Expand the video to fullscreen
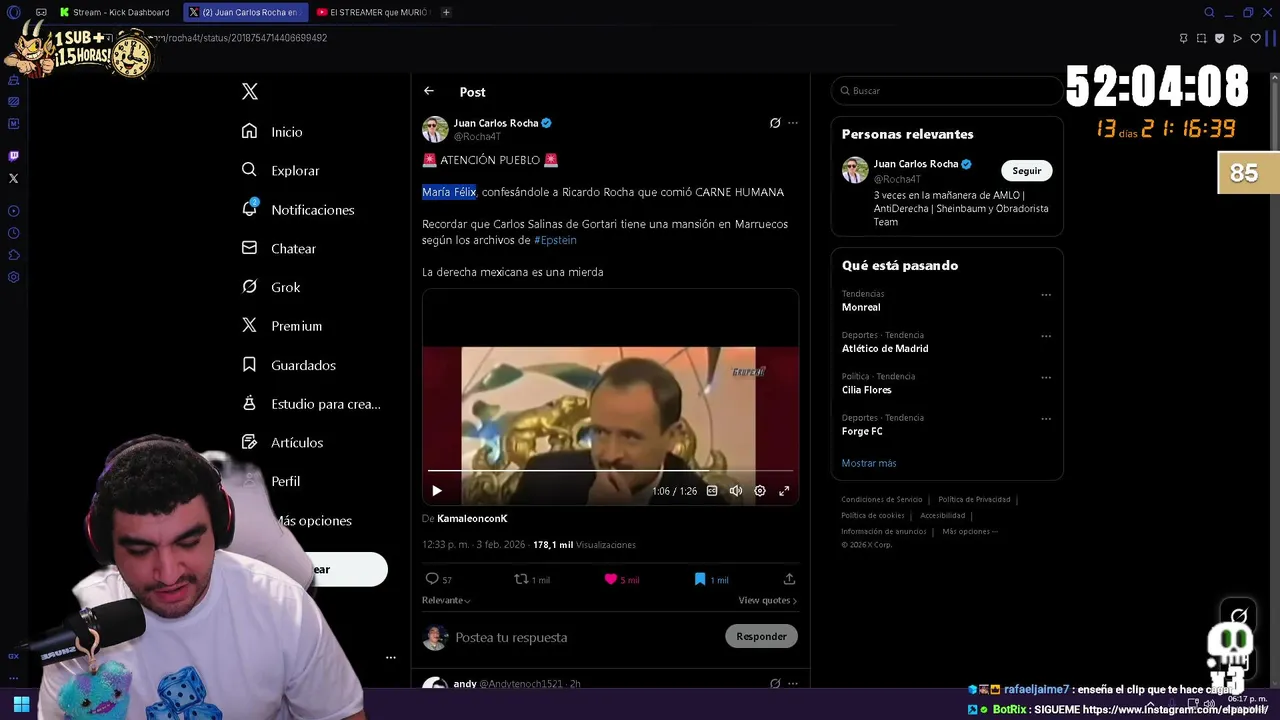 [x=784, y=491]
